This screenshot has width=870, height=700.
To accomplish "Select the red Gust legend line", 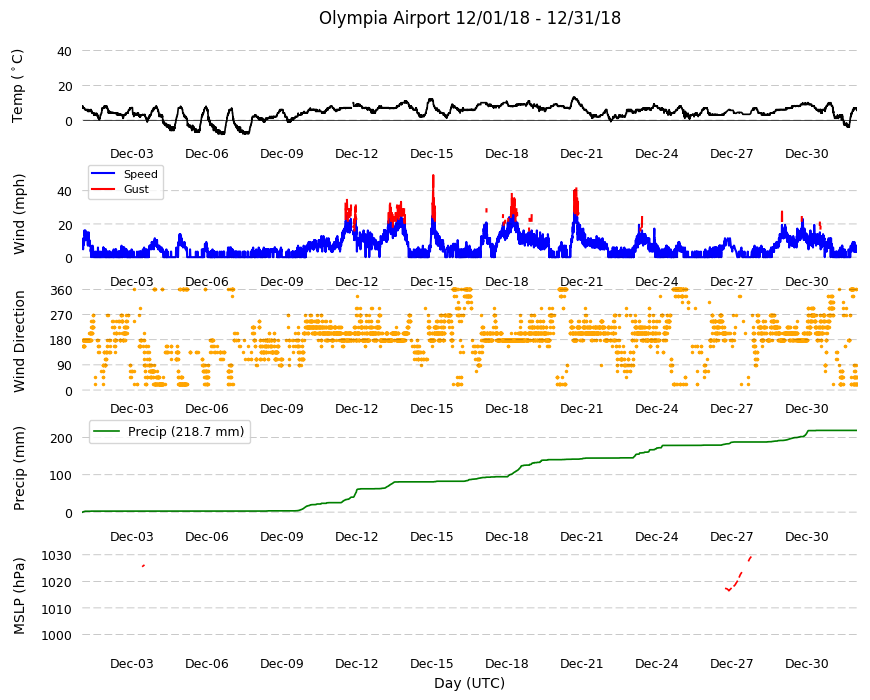I will coord(102,189).
